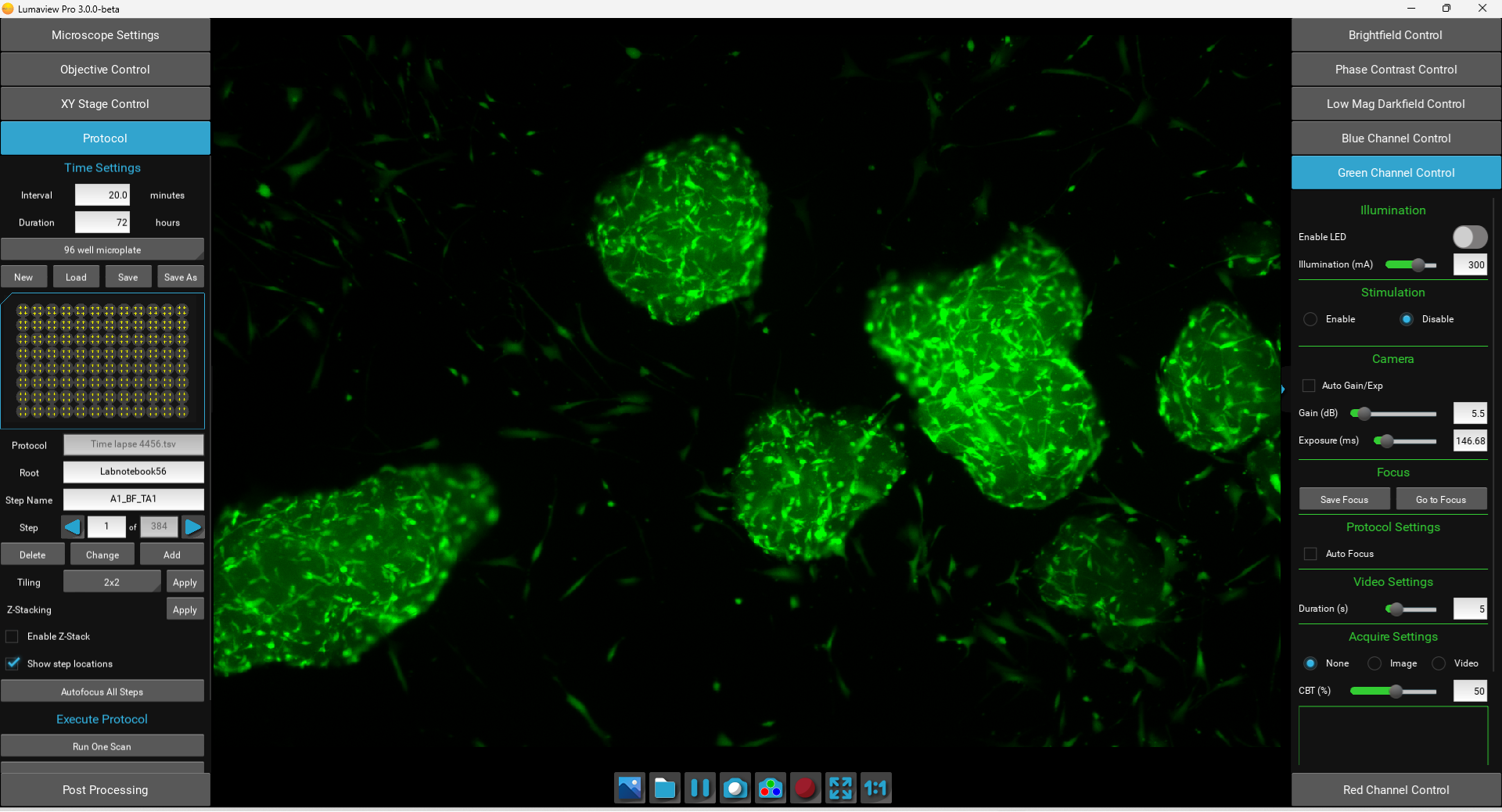The image size is (1502, 812).
Task: Check the Auto Gain/Exp checkbox
Action: coord(1309,386)
